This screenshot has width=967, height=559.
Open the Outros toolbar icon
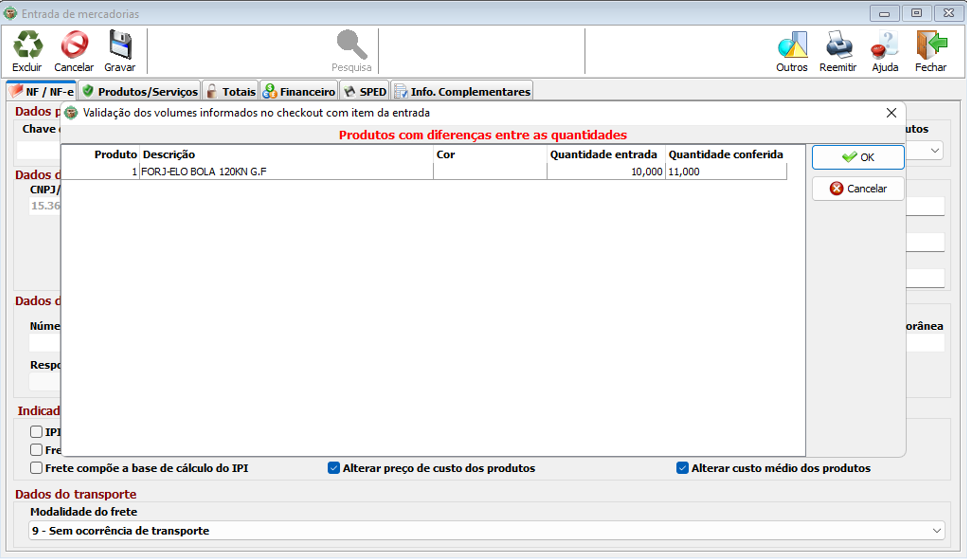pyautogui.click(x=791, y=46)
